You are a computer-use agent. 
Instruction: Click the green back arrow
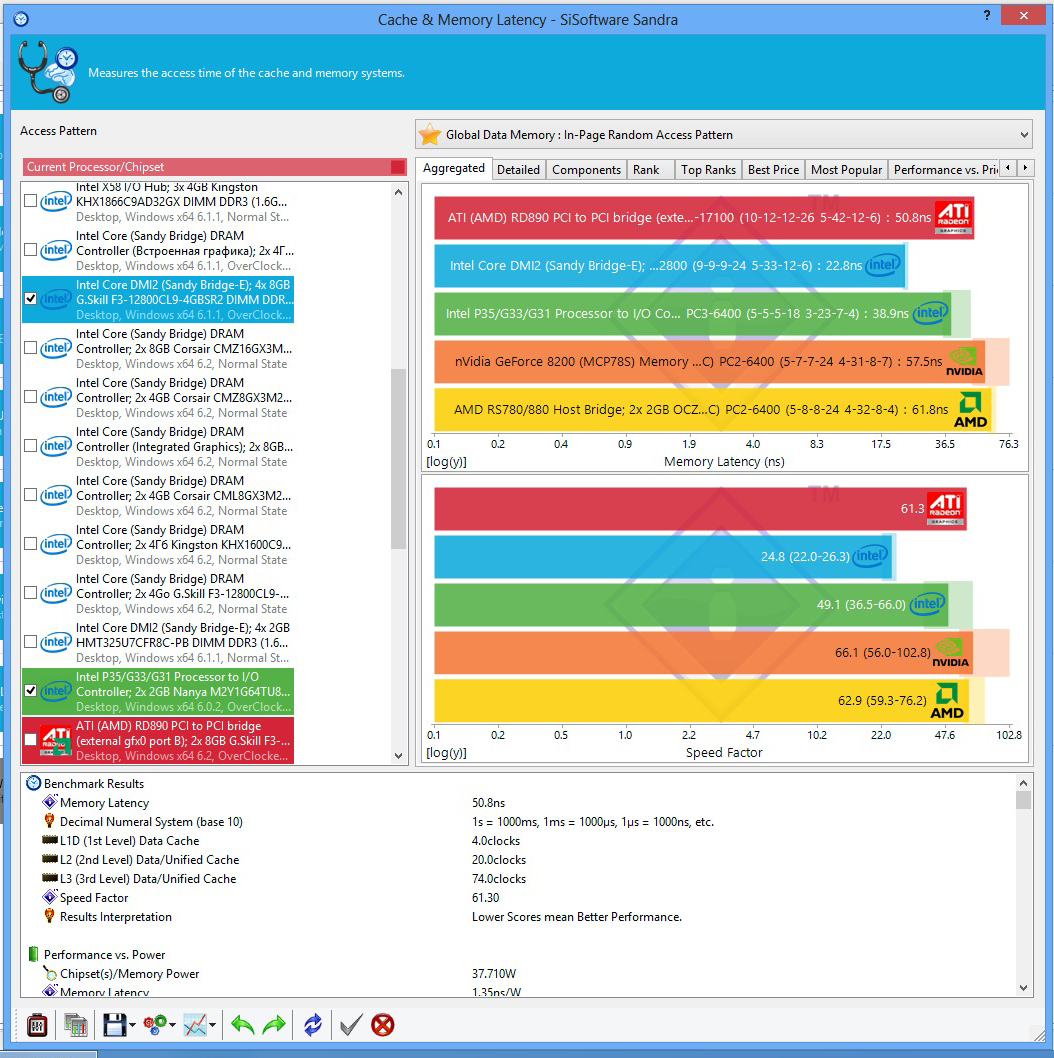242,1025
